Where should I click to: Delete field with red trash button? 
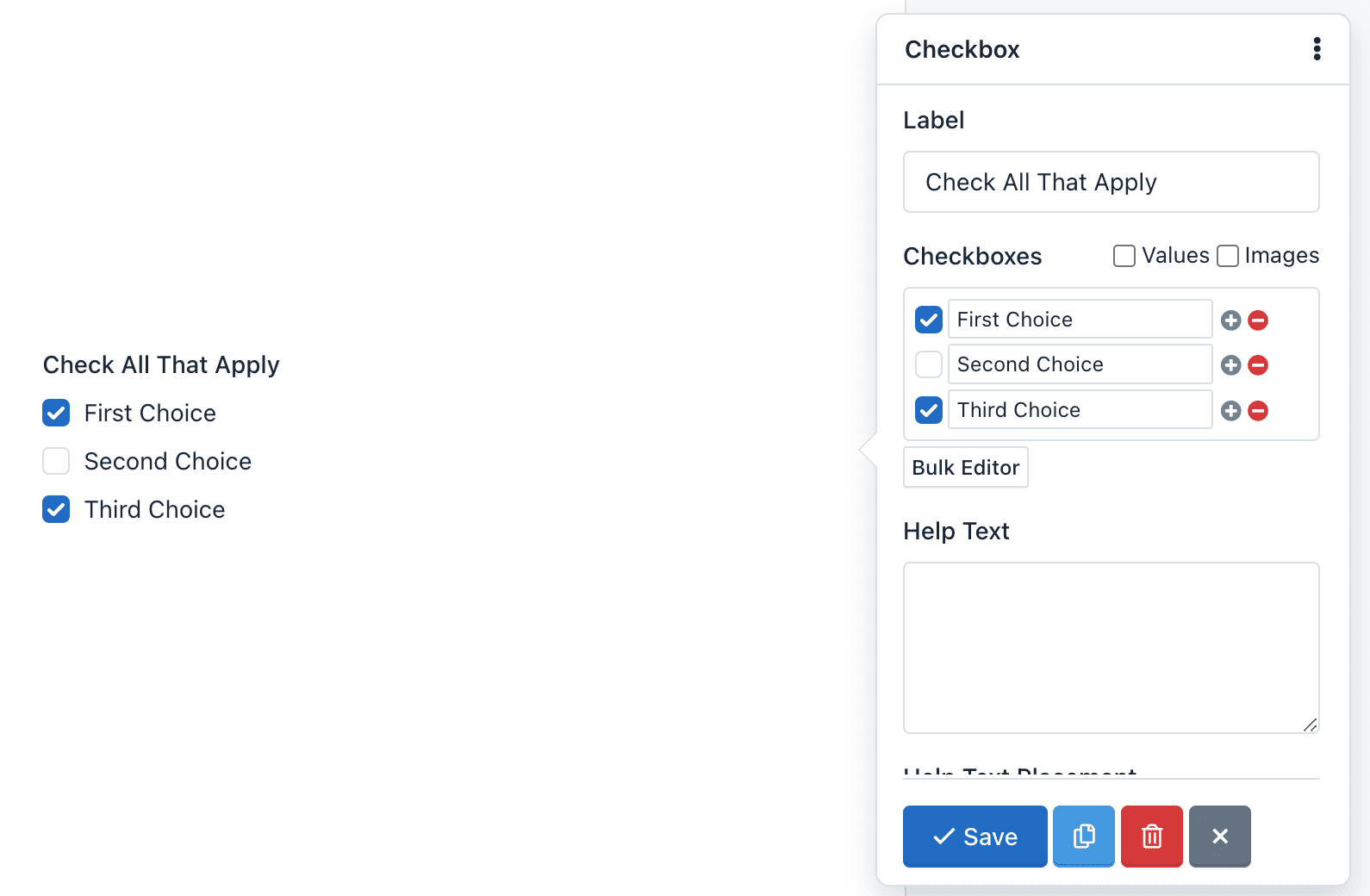(1152, 836)
